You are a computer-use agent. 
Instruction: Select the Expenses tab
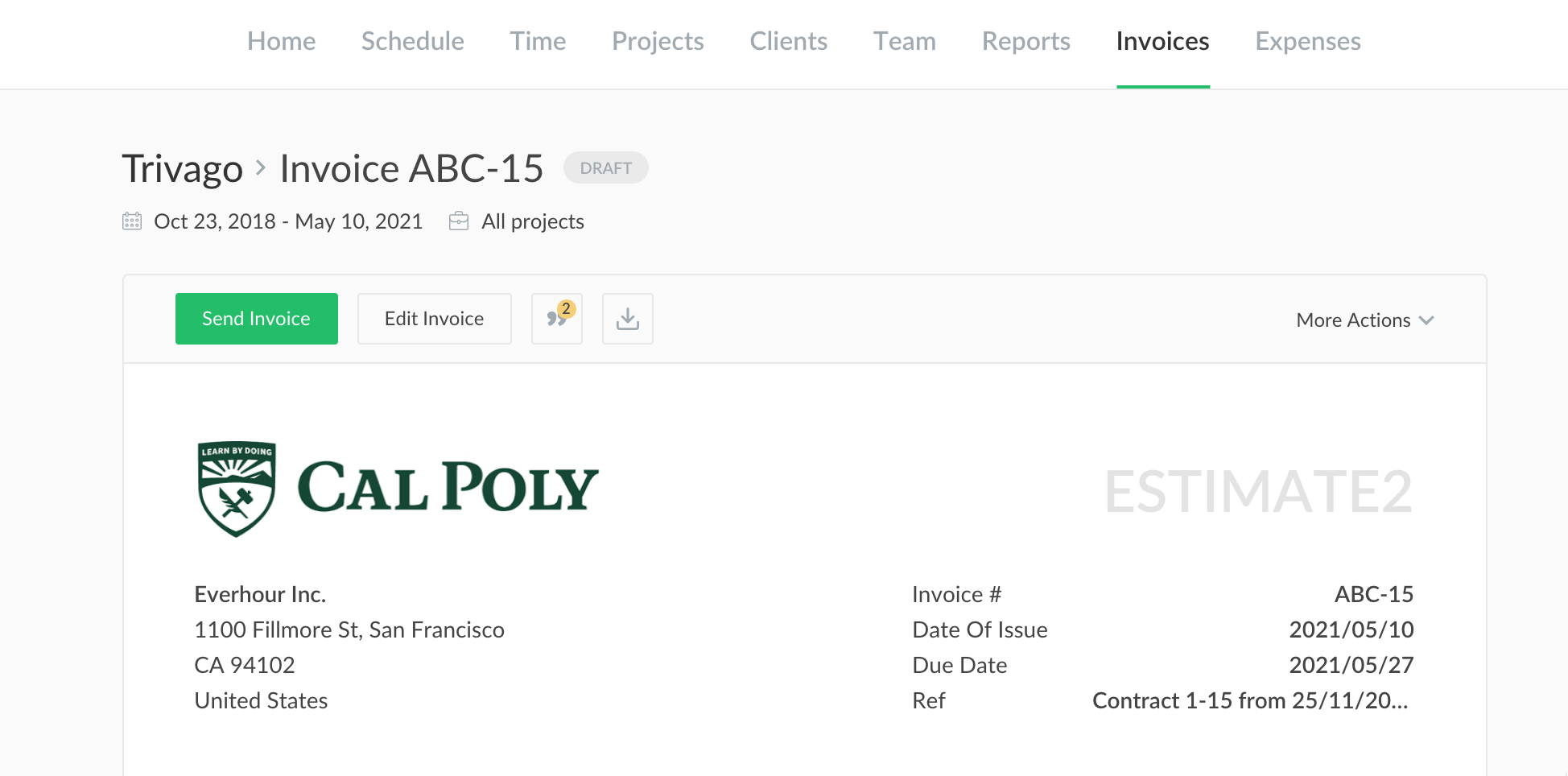1307,41
